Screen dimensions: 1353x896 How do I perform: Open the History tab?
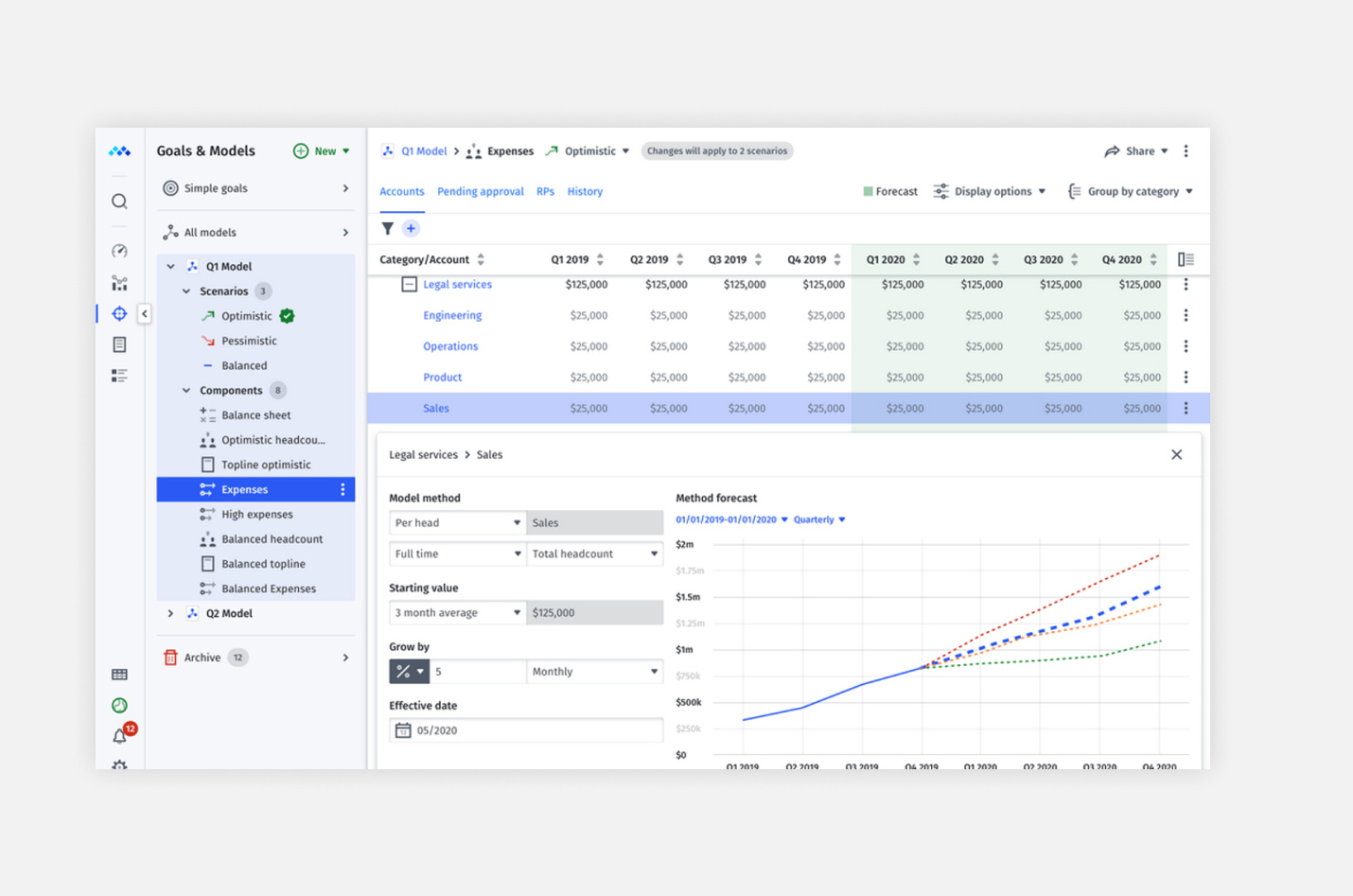[585, 191]
